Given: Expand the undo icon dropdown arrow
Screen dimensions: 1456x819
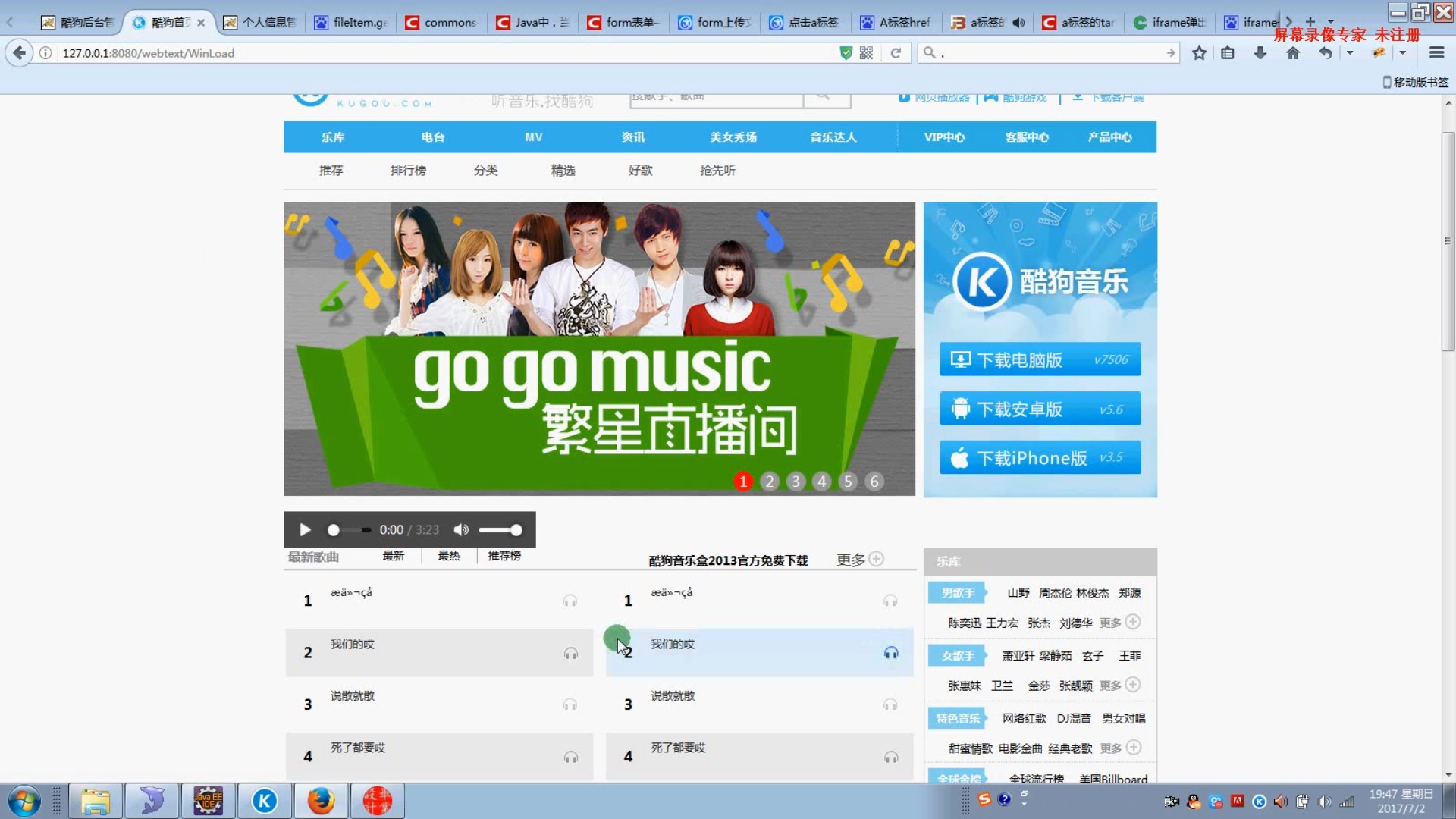Looking at the screenshot, I should [1350, 53].
